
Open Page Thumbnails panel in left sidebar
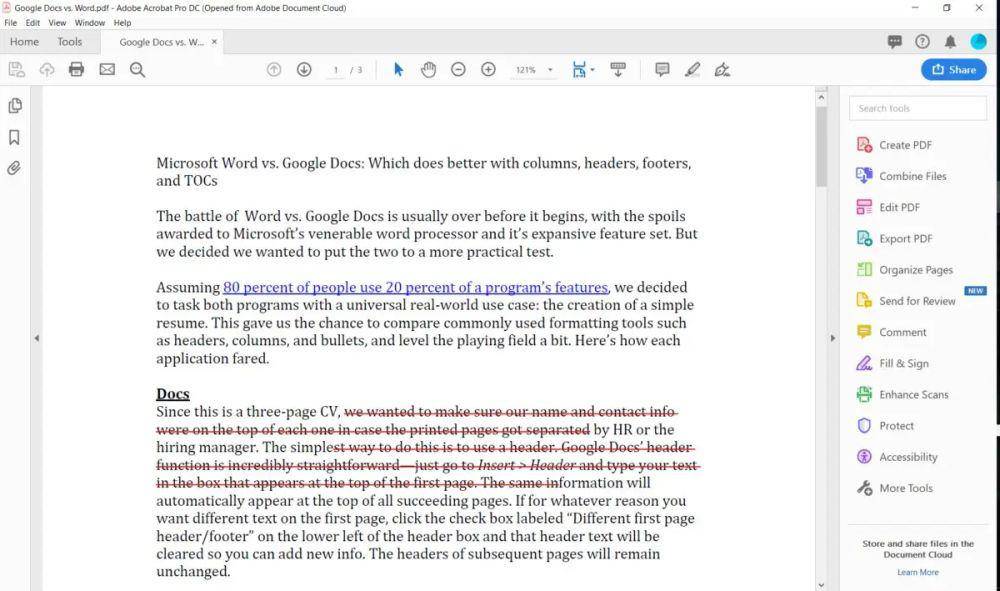pos(15,106)
